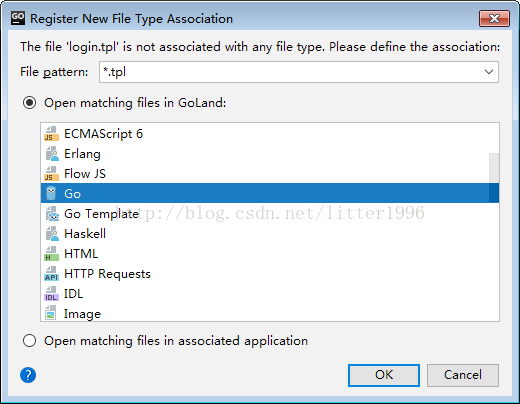Click the IDL file type icon
Viewport: 520px width, 404px height.
tap(51, 294)
